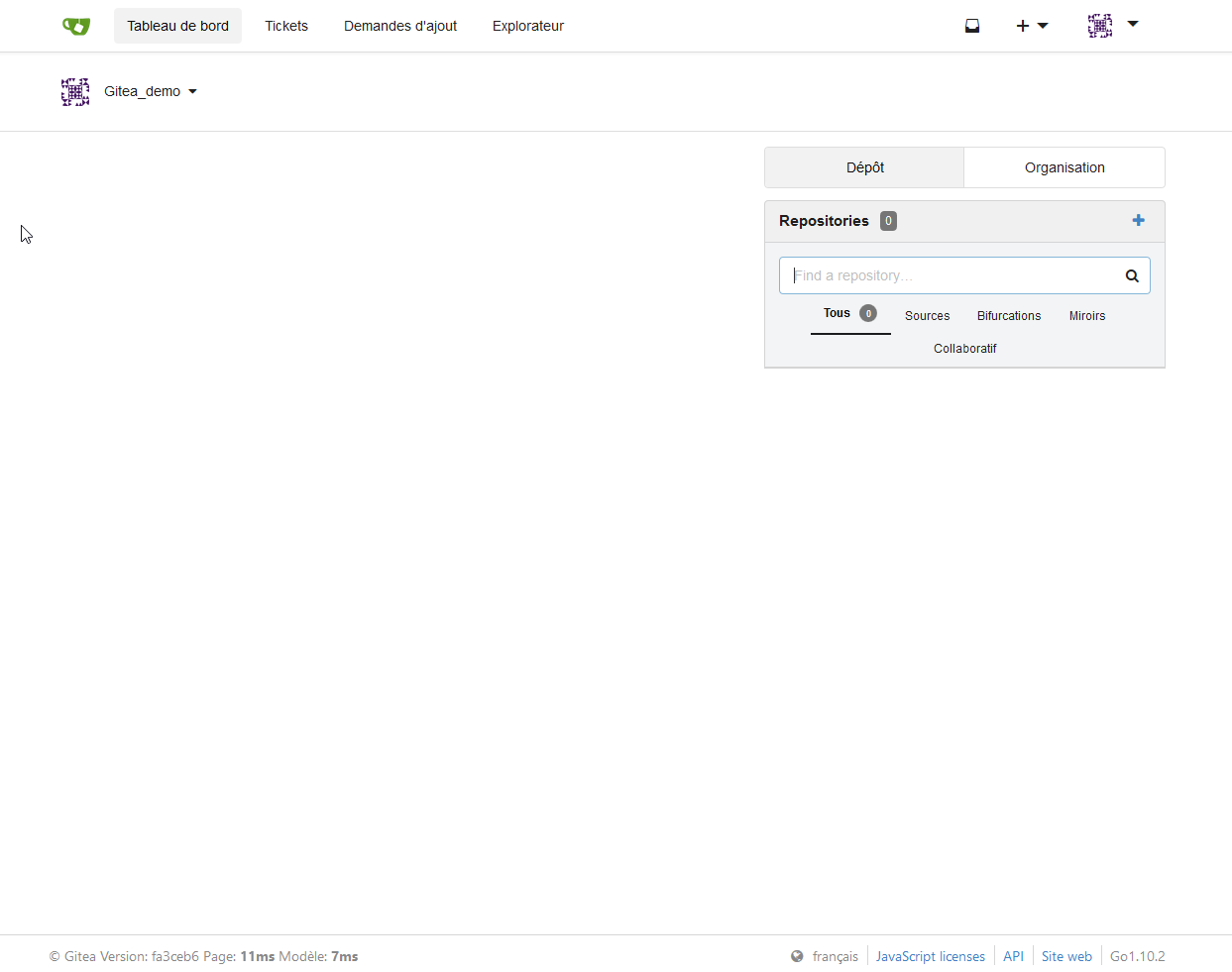
Task: Filter repositories by Sources
Action: pyautogui.click(x=927, y=316)
